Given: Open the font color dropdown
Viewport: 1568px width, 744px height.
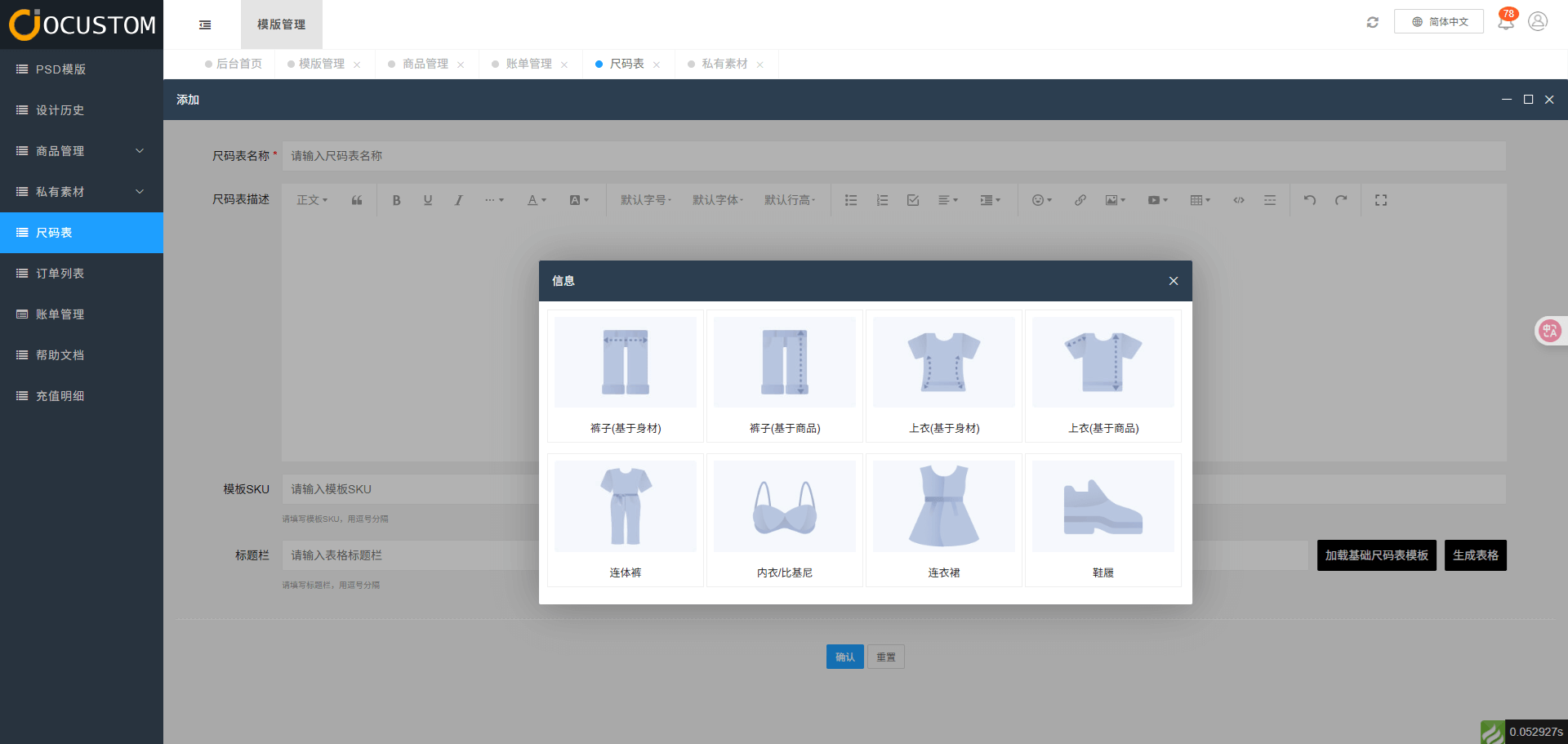Looking at the screenshot, I should point(536,200).
